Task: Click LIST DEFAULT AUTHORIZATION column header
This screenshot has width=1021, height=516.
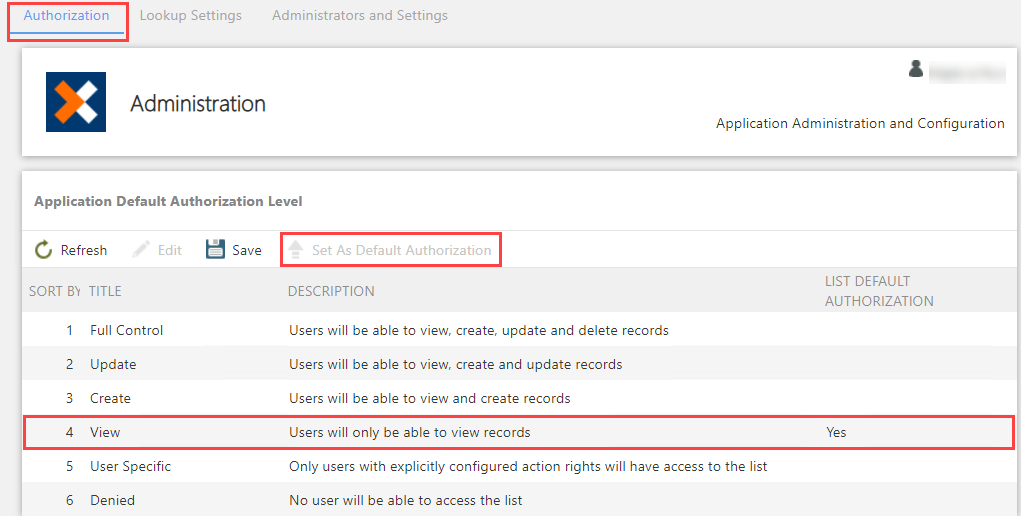Action: (879, 291)
